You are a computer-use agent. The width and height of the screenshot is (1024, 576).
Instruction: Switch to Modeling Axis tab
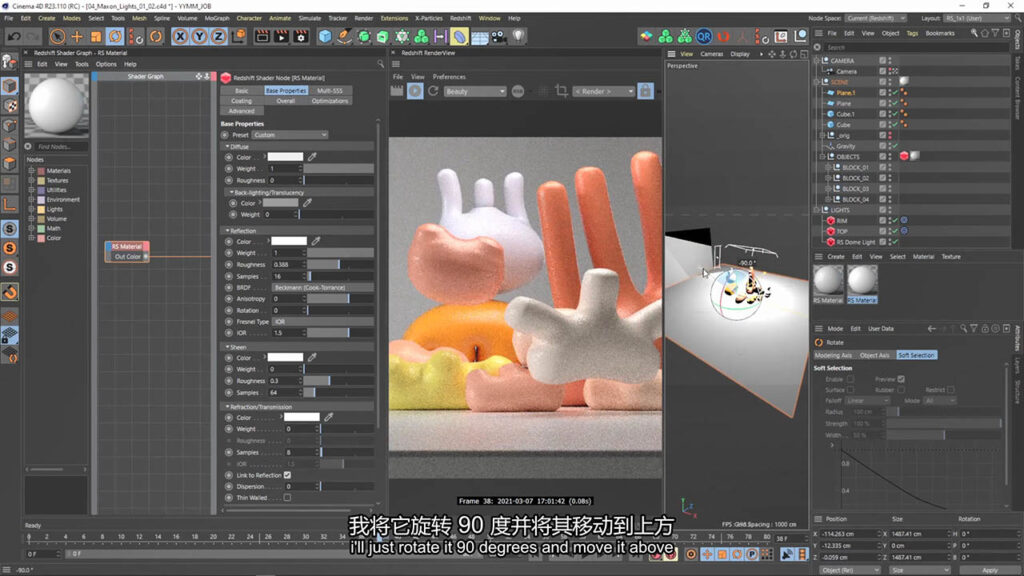[x=833, y=355]
